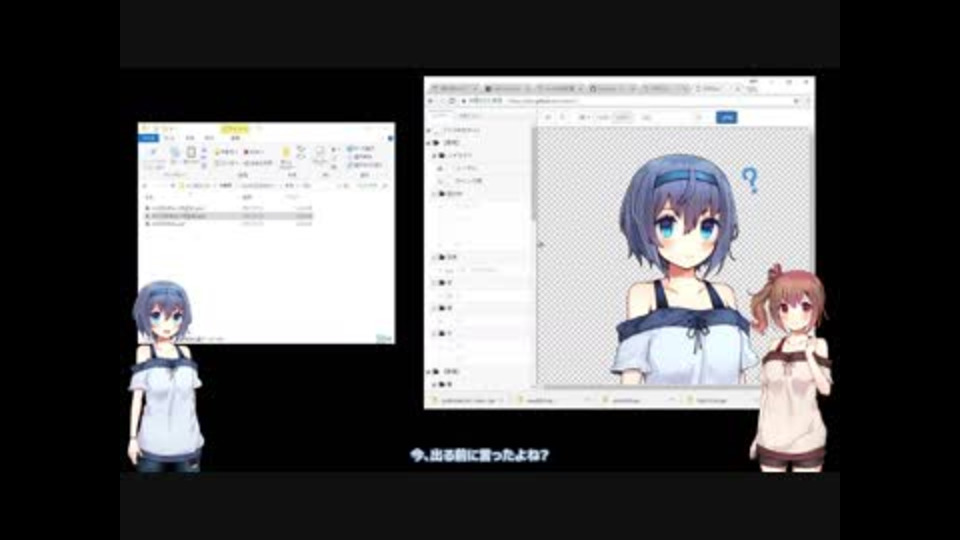960x540 pixels.
Task: Click the Pin to Quick access ribbon icon
Action: [154, 153]
